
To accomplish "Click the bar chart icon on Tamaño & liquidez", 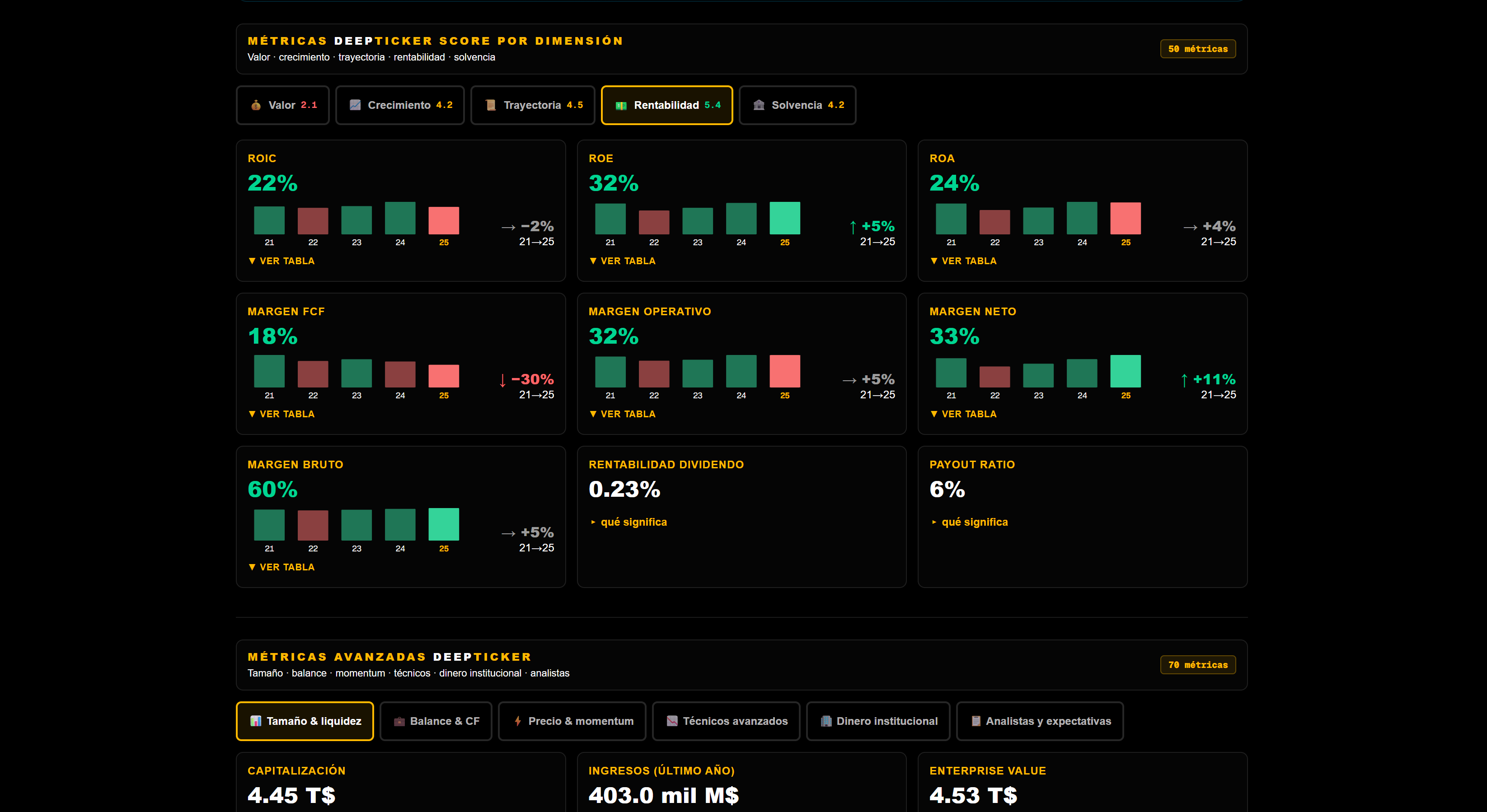I will coord(256,721).
